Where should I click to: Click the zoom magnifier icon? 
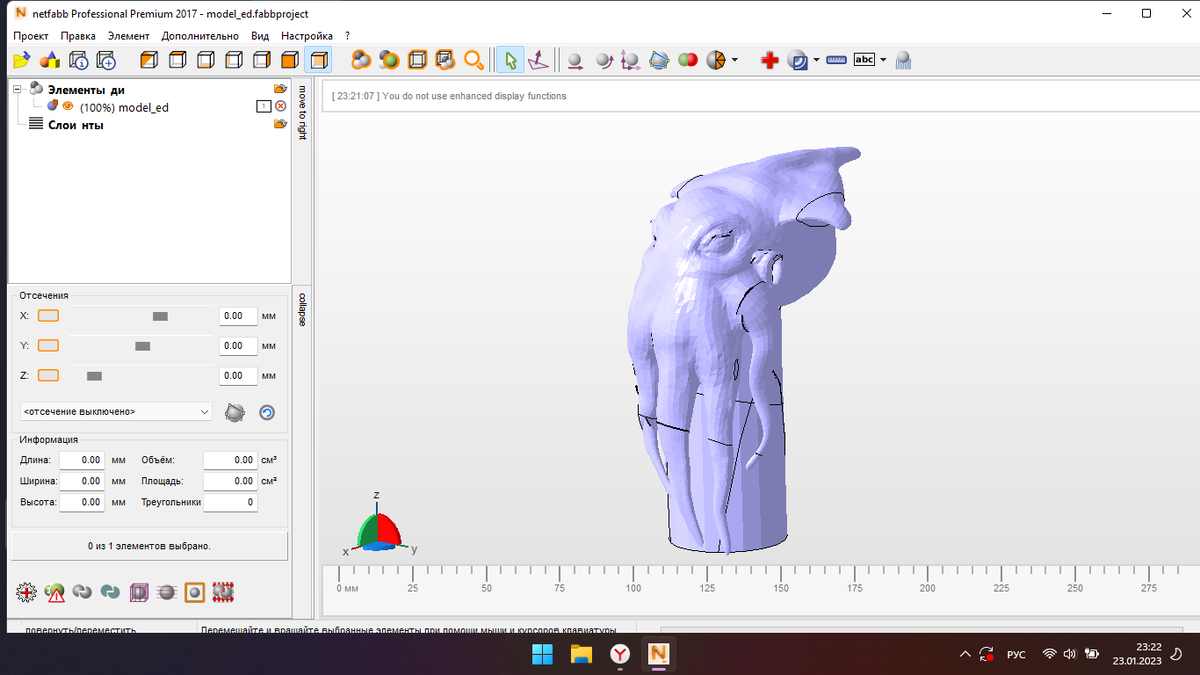click(474, 61)
